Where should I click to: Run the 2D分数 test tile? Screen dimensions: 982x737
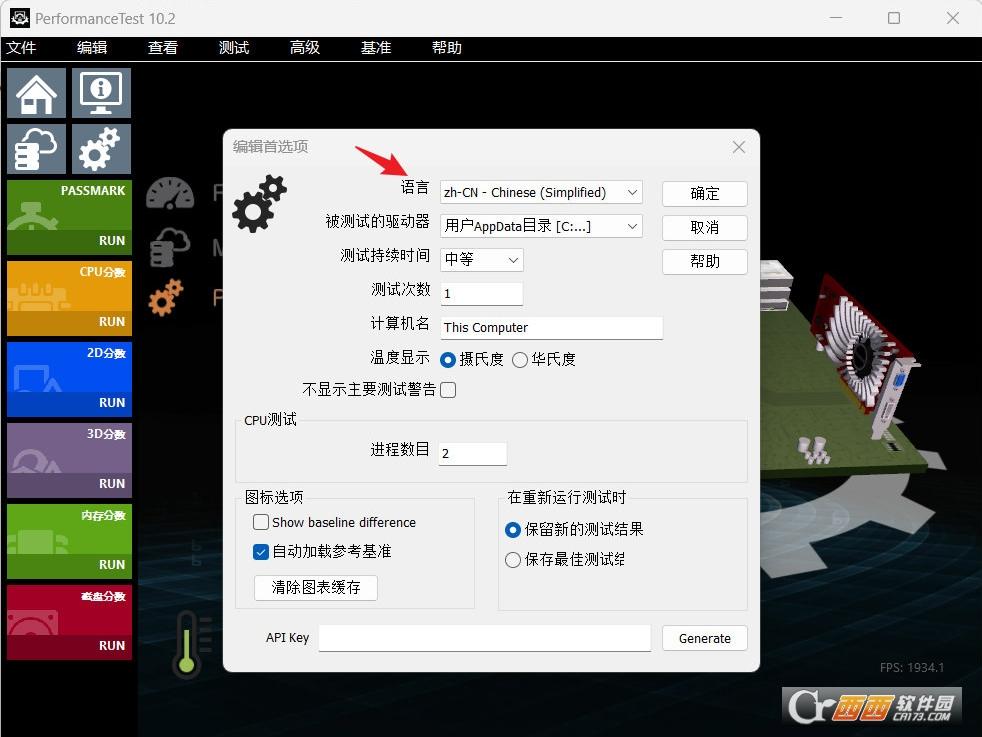[70, 379]
